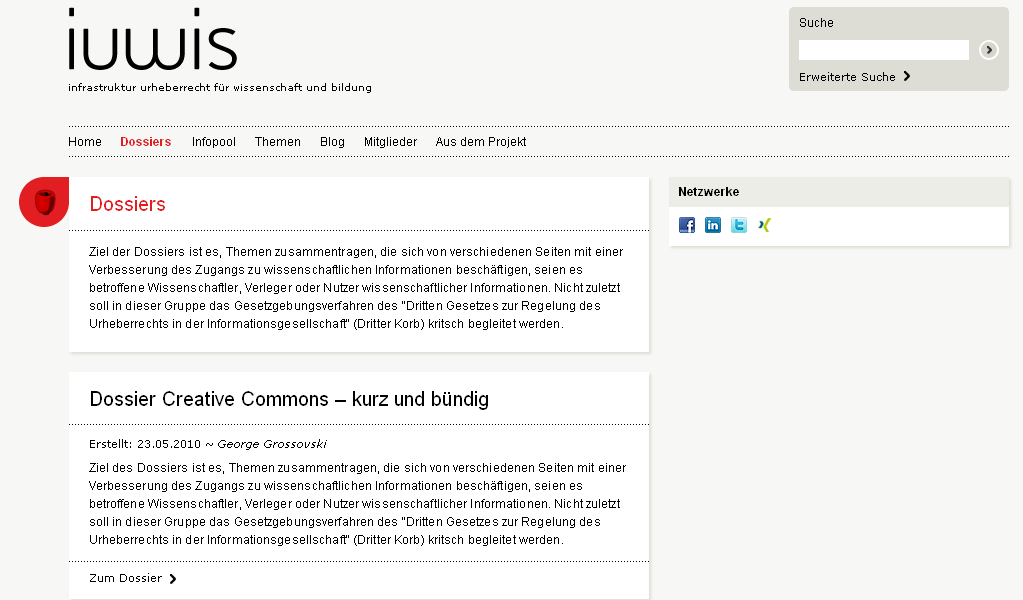Open the Mitglieder menu item
Screen dimensions: 1023x600
390,142
